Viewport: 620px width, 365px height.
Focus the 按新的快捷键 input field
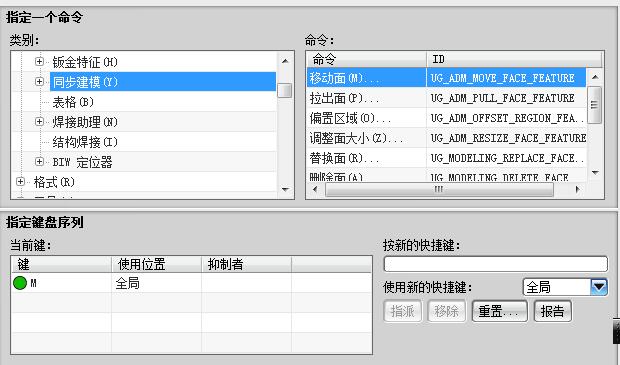point(495,264)
